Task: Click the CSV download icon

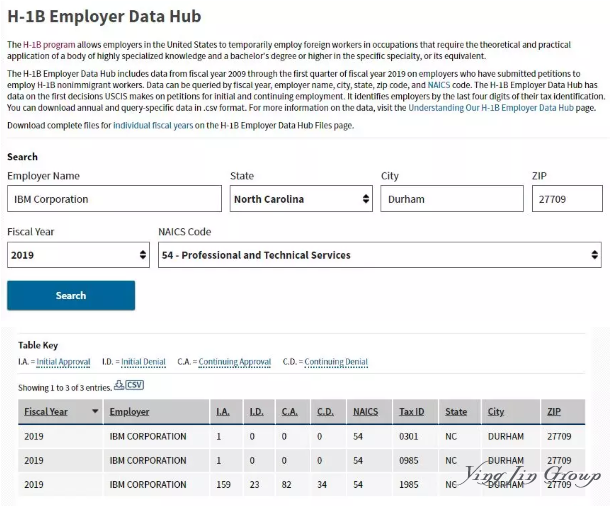Action: pyautogui.click(x=129, y=385)
